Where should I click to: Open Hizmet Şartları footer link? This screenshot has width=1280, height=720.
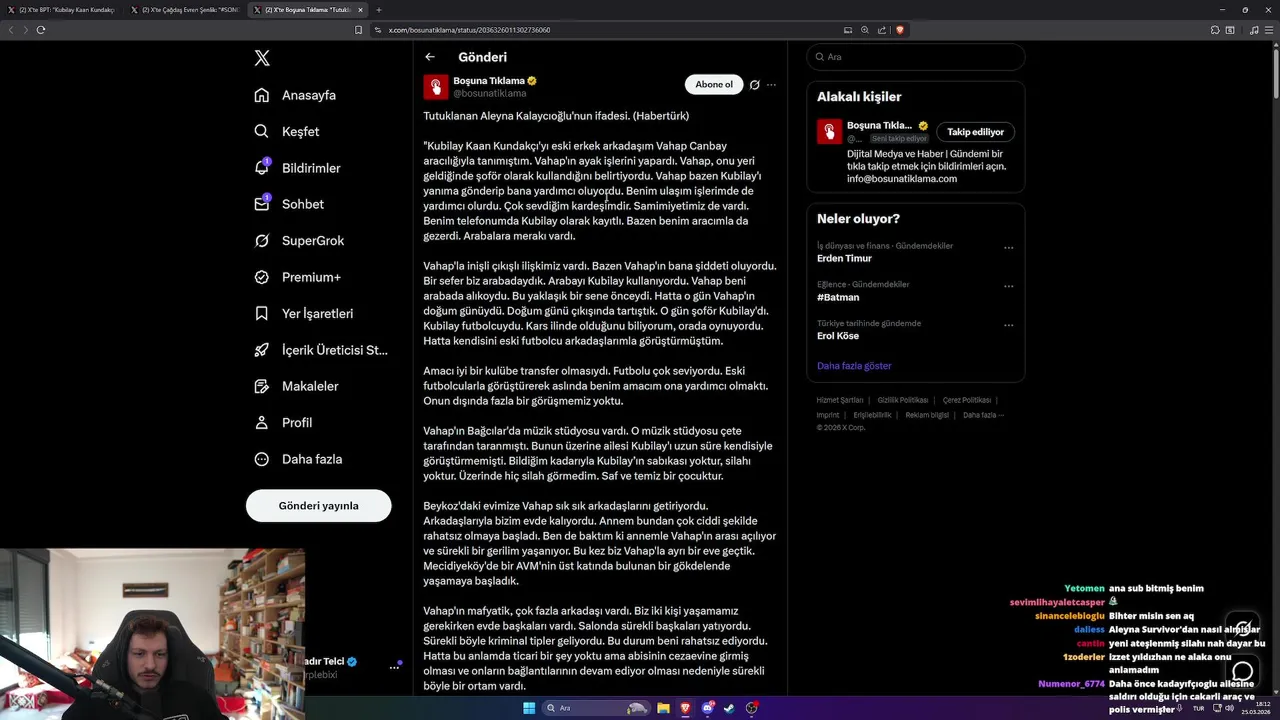point(839,400)
